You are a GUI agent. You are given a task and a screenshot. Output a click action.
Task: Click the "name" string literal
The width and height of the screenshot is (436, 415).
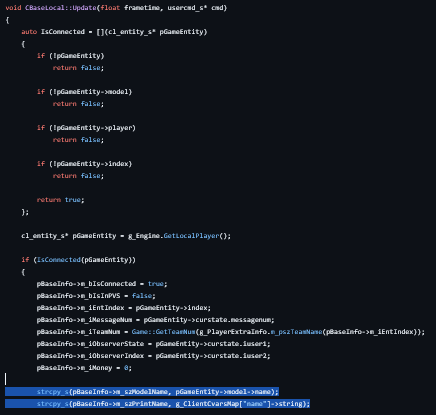[x=255, y=404]
